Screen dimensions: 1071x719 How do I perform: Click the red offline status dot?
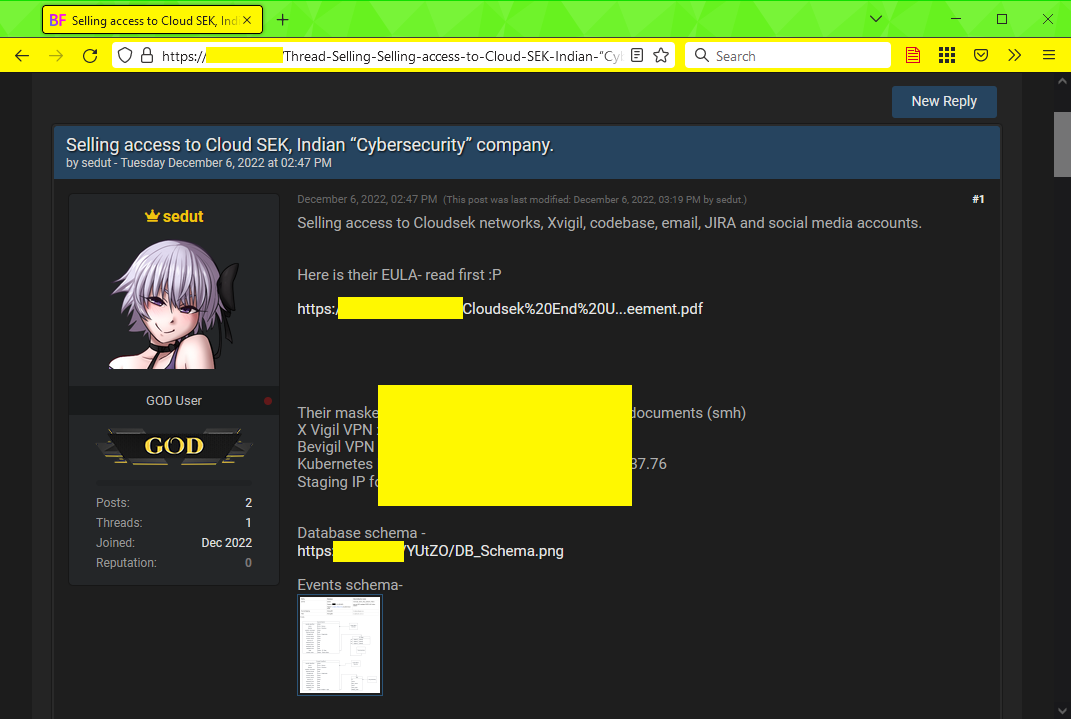tap(268, 401)
